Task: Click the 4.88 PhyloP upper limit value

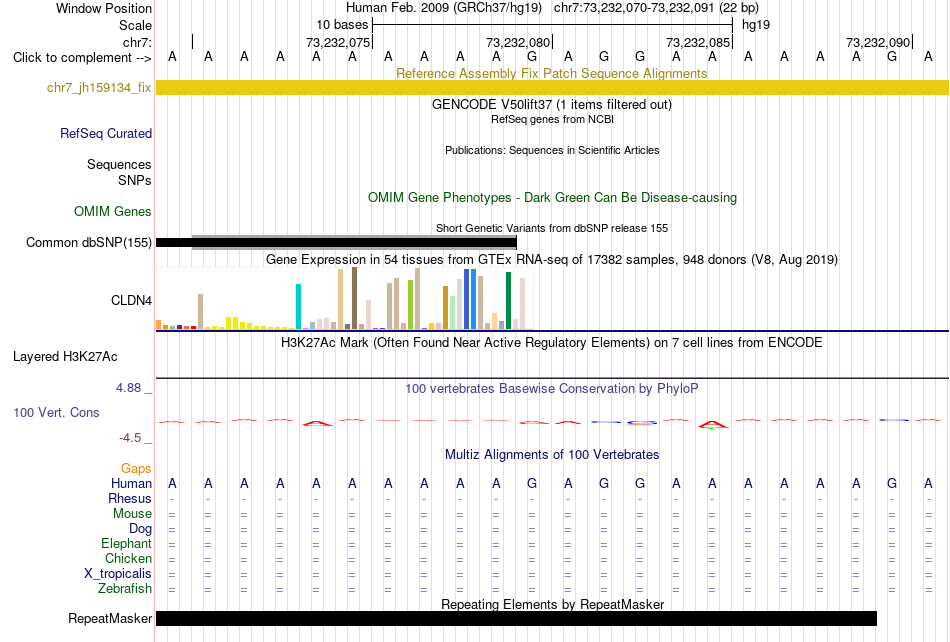Action: [x=128, y=388]
